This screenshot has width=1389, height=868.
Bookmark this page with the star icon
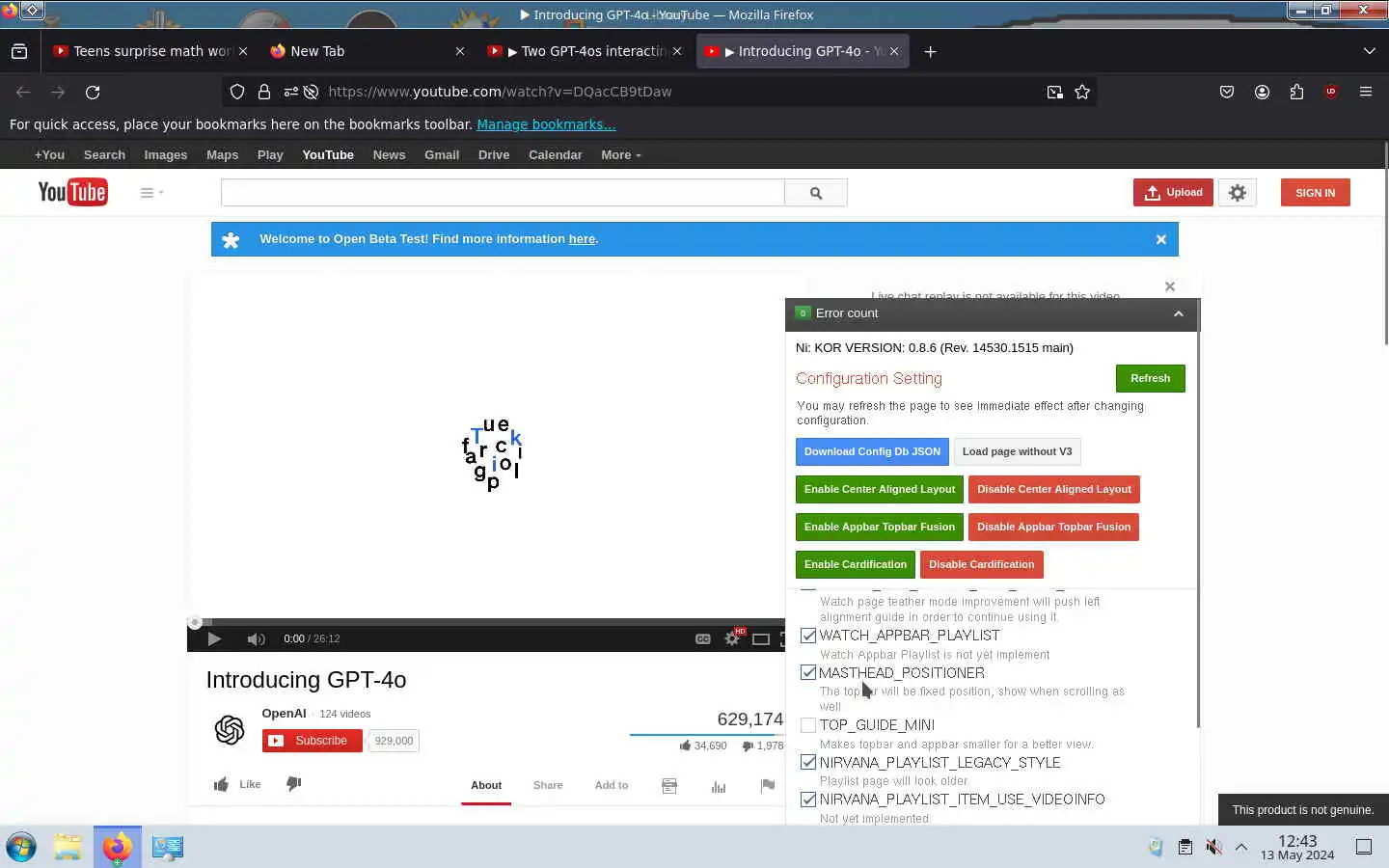[1082, 92]
